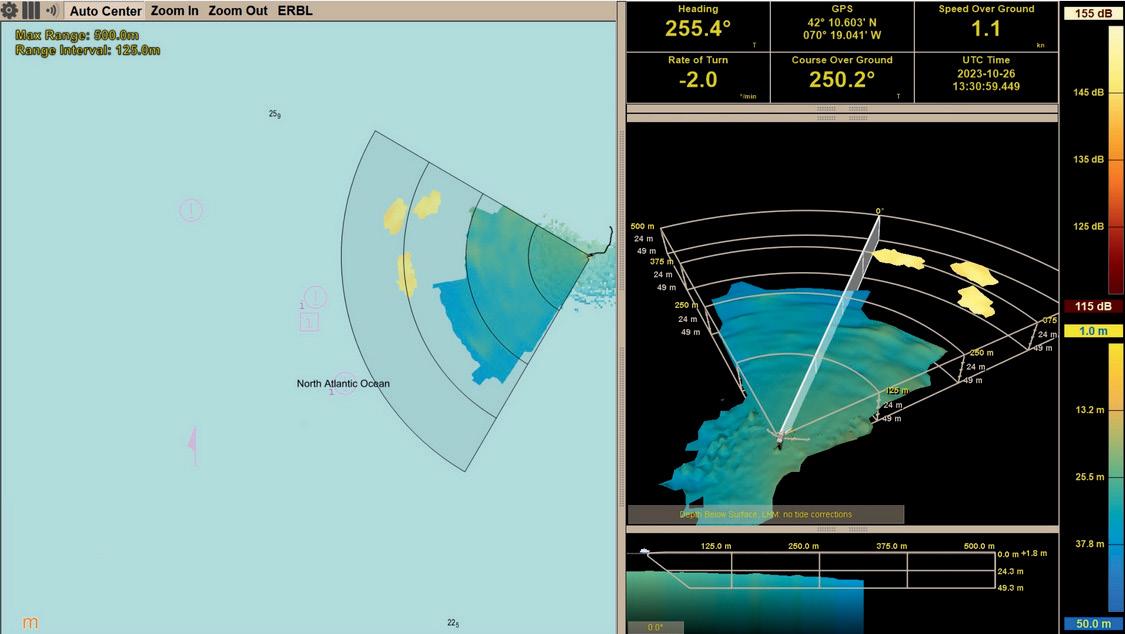The image size is (1125, 634).
Task: Click Zoom Out on the chart
Action: (237, 11)
